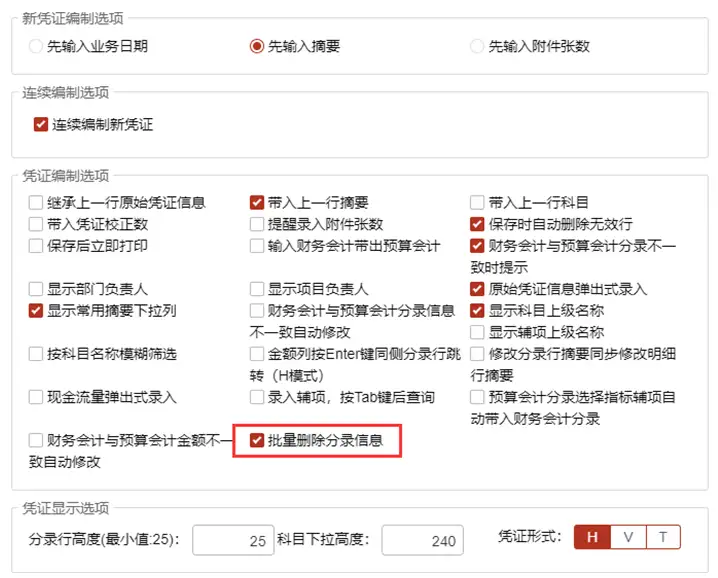Check 现金流量弹出式录入 option
This screenshot has height=578, width=718.
36,397
